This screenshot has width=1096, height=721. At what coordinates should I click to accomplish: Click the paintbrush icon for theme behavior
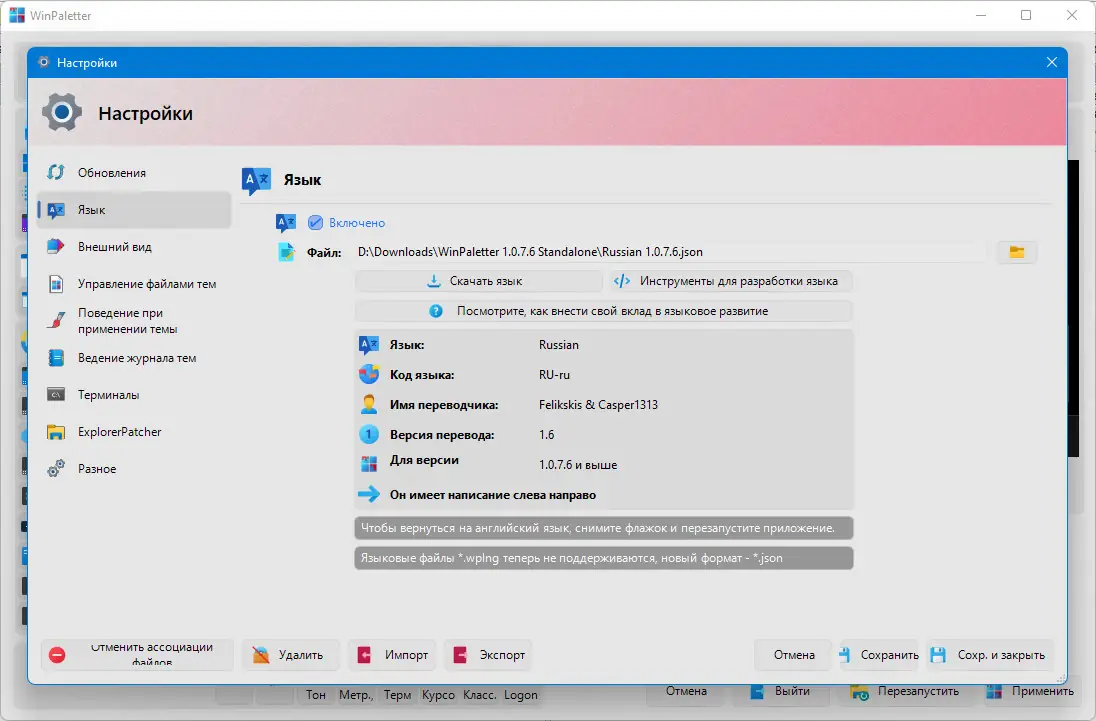(x=56, y=321)
